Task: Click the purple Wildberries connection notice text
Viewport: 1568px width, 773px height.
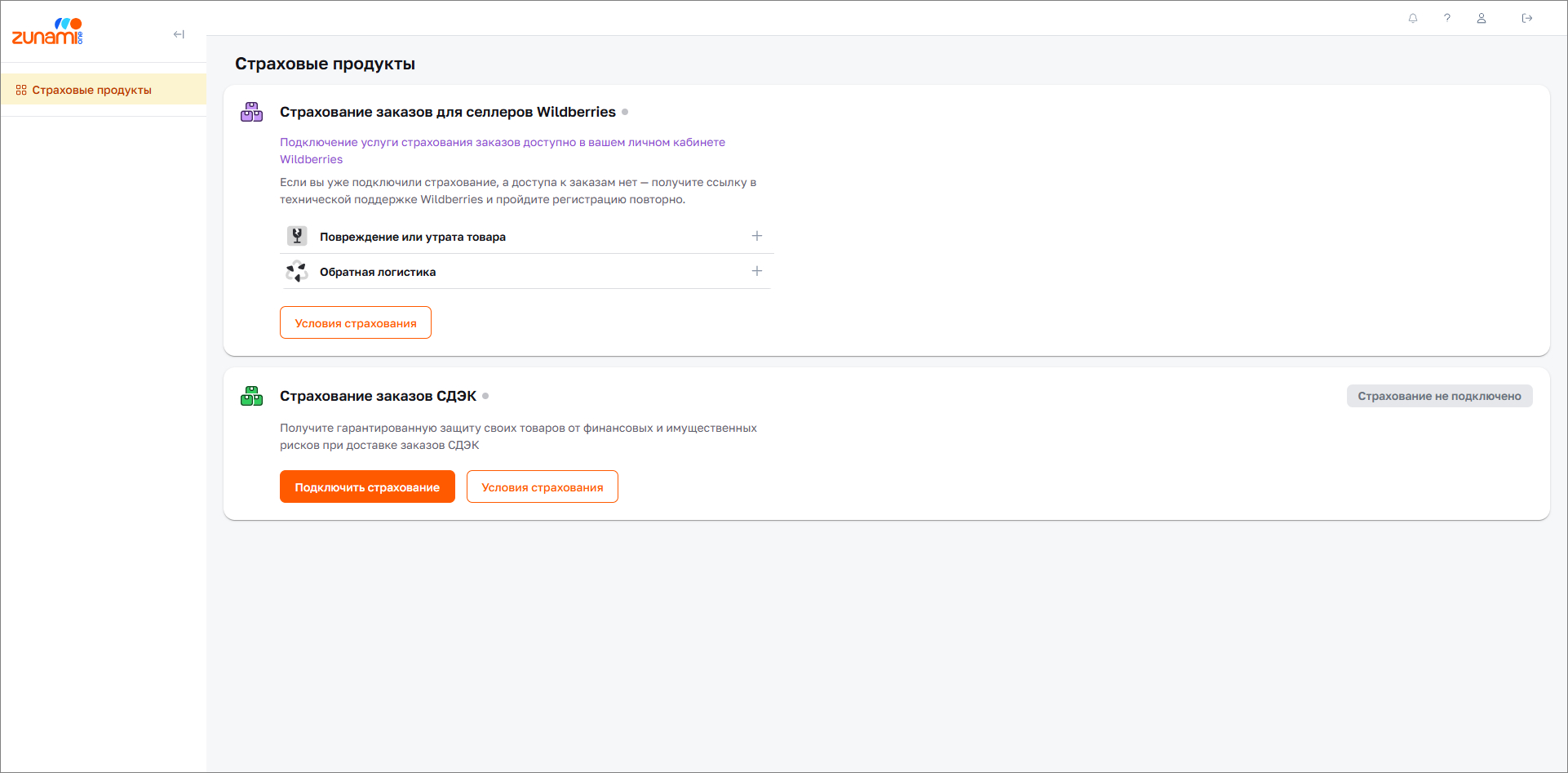Action: (502, 143)
